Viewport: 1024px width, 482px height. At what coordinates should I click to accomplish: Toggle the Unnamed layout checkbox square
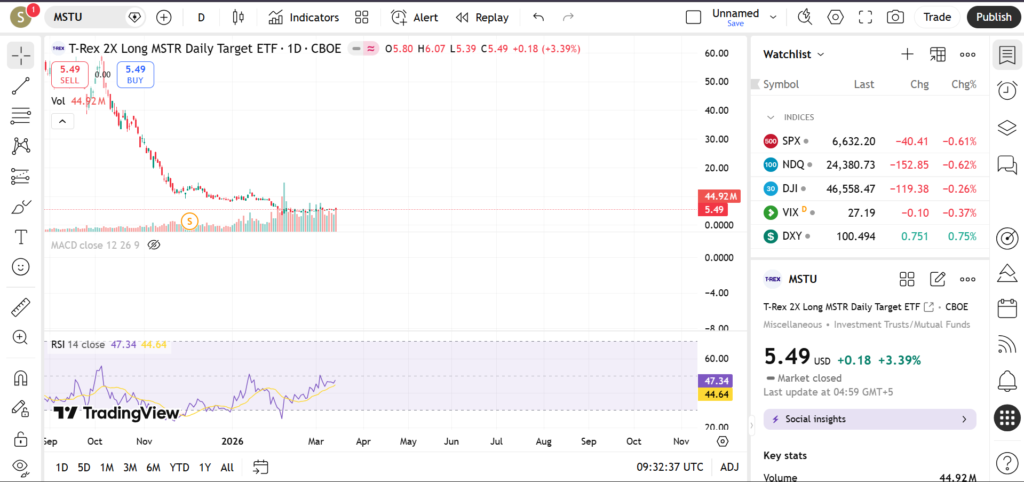point(693,17)
